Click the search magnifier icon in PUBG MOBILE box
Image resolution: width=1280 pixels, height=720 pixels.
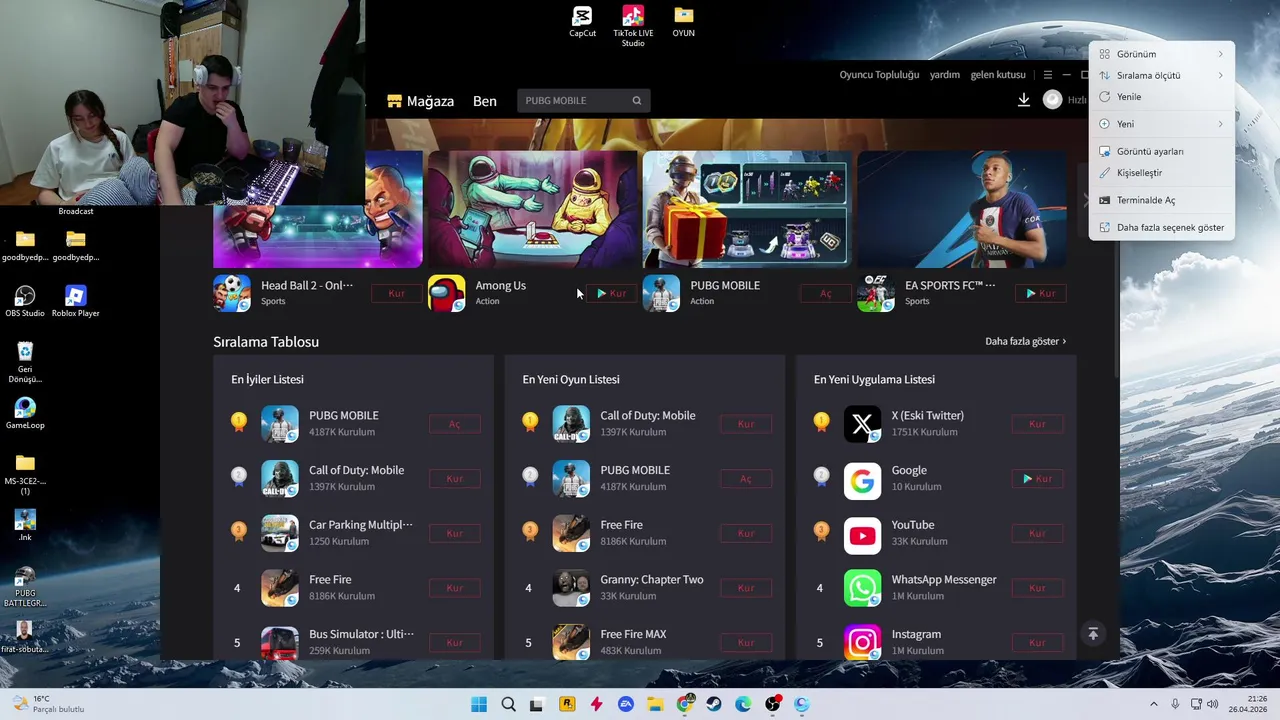[637, 100]
